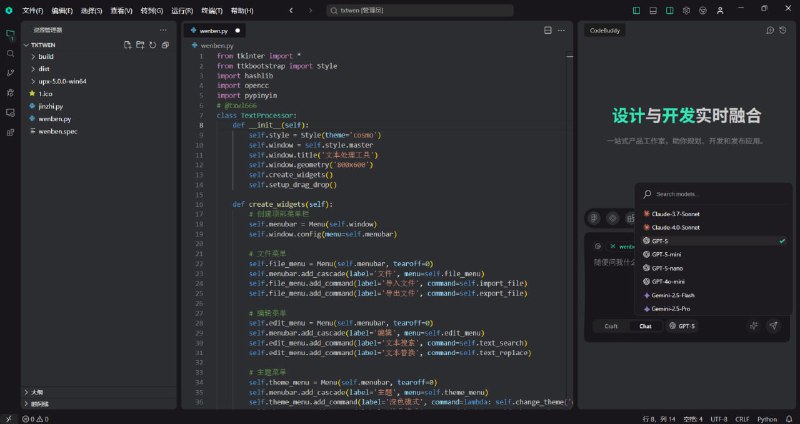Open the GPT-5 model selector dropdown

(682, 326)
